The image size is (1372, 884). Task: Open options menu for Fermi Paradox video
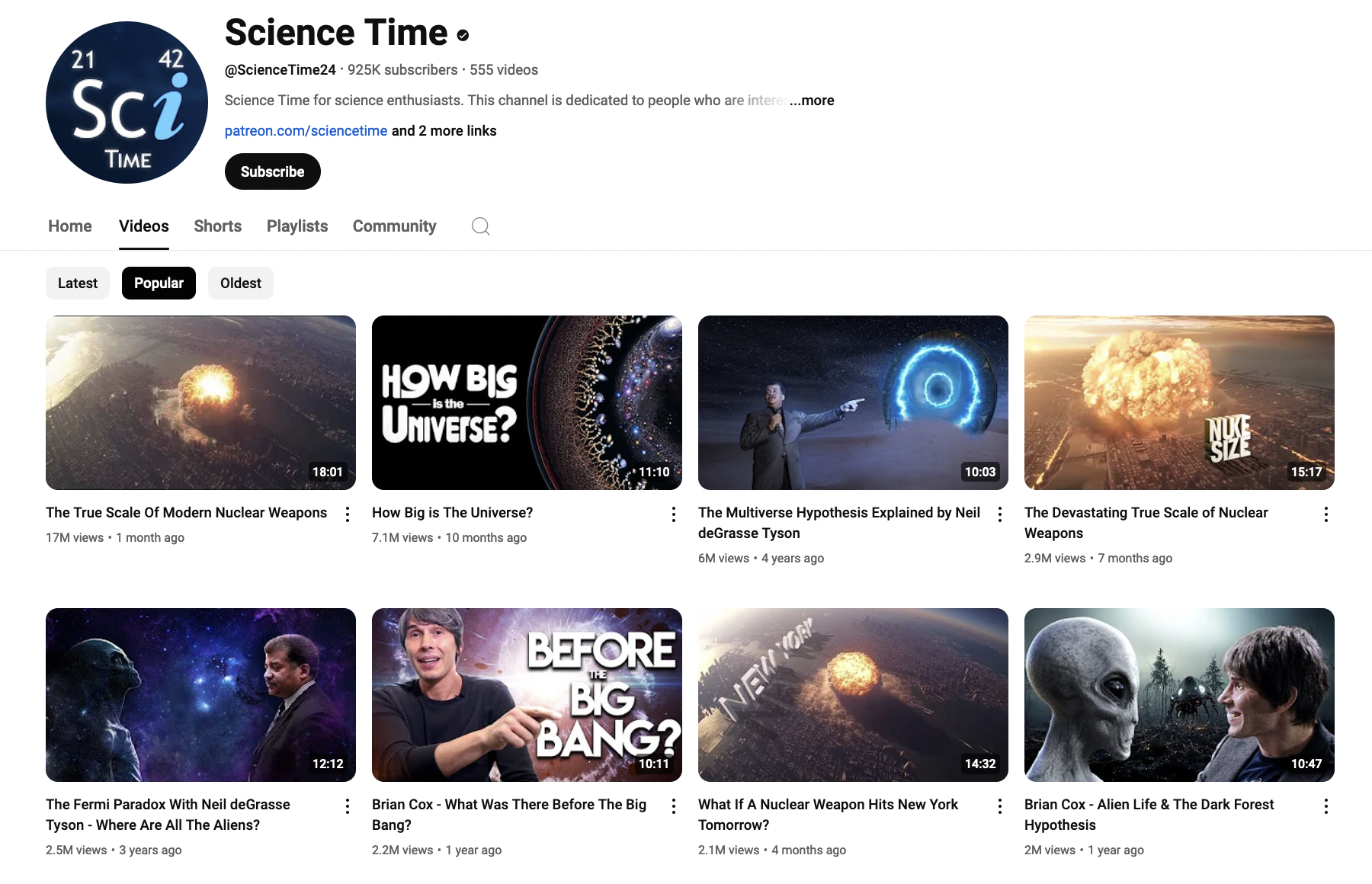(x=348, y=806)
